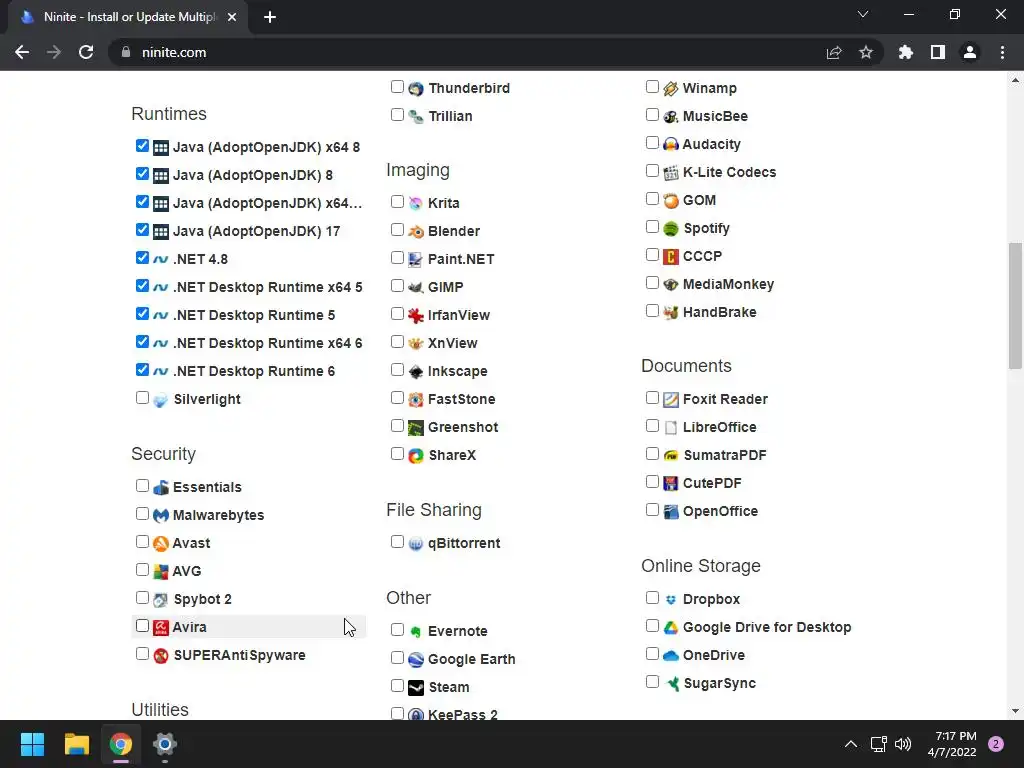Open Windows Start menu
The height and width of the screenshot is (768, 1024).
32,744
